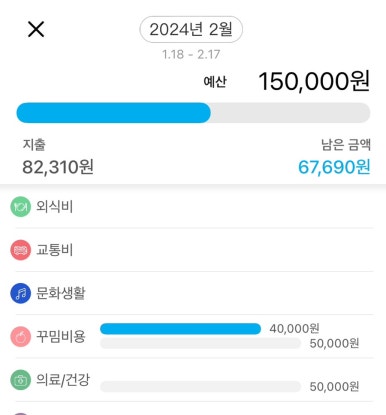Select the 의료/건강 category label
This screenshot has height=415, width=386.
63,380
